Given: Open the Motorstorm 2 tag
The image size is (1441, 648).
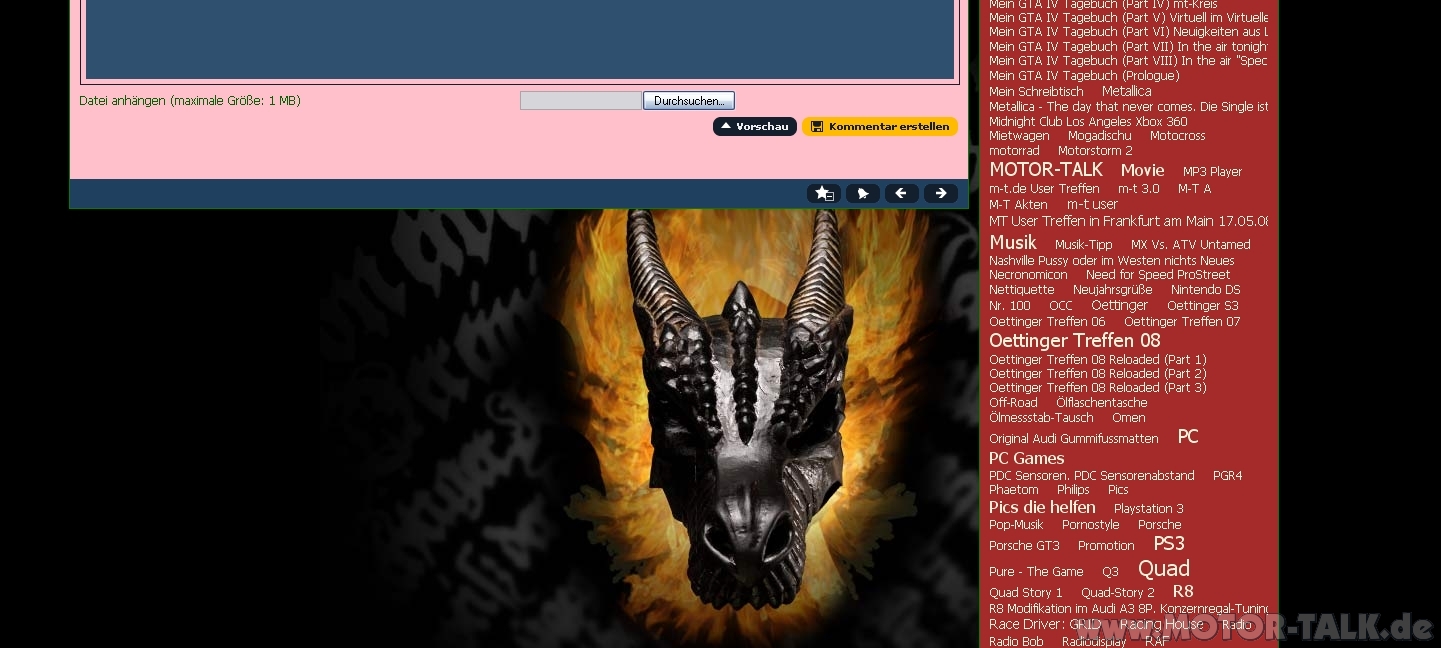Looking at the screenshot, I should pyautogui.click(x=1095, y=151).
